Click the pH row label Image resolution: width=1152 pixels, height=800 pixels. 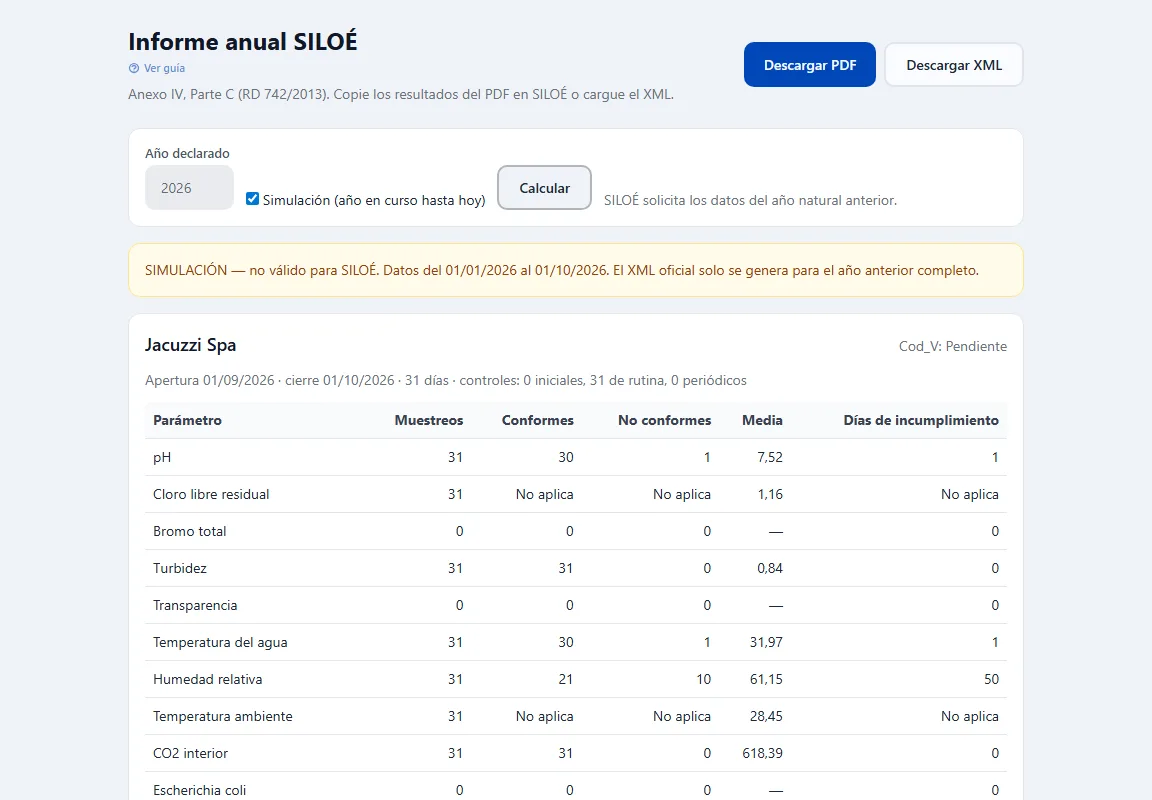[162, 457]
